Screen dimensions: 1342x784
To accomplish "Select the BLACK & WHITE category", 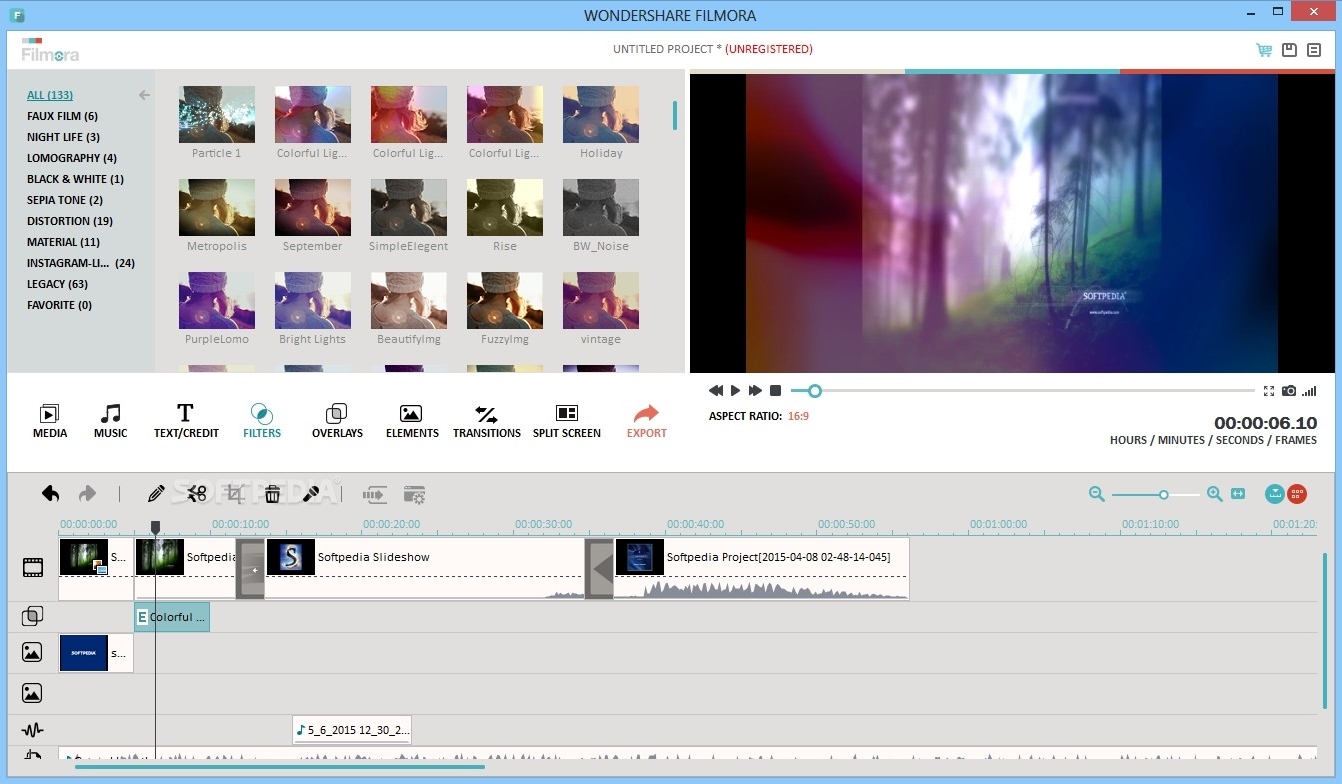I will tap(75, 178).
